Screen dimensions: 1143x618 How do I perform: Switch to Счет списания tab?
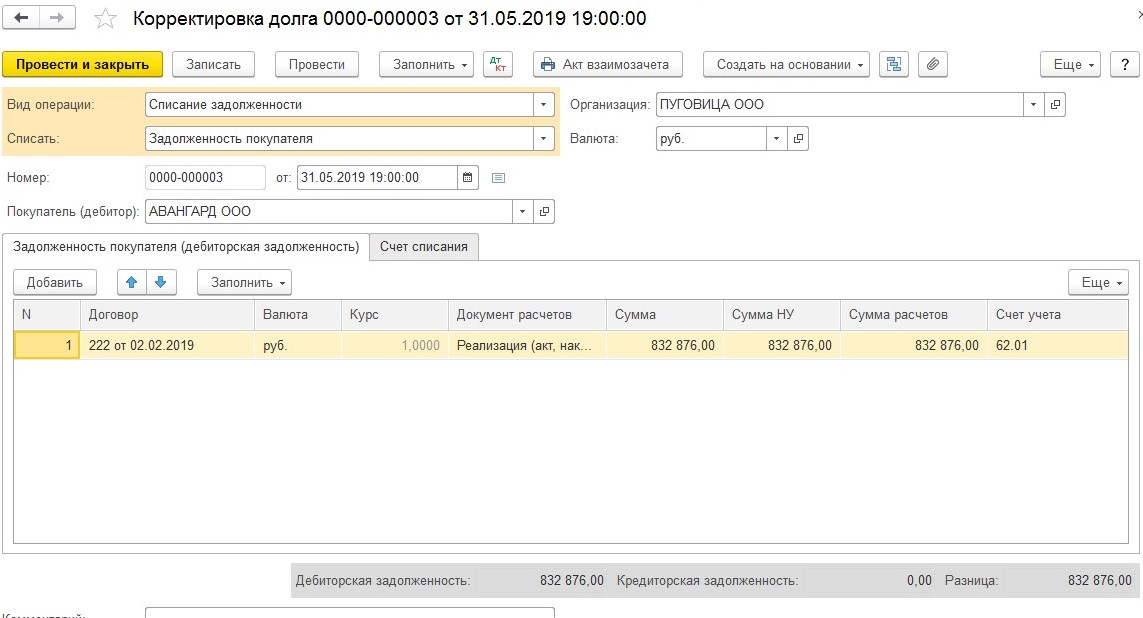424,246
